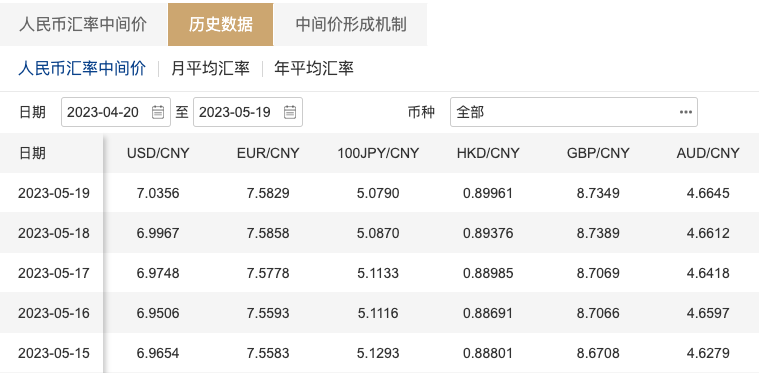Switch to 人民币汇率中间价 top tab
The height and width of the screenshot is (373, 759).
pos(83,25)
